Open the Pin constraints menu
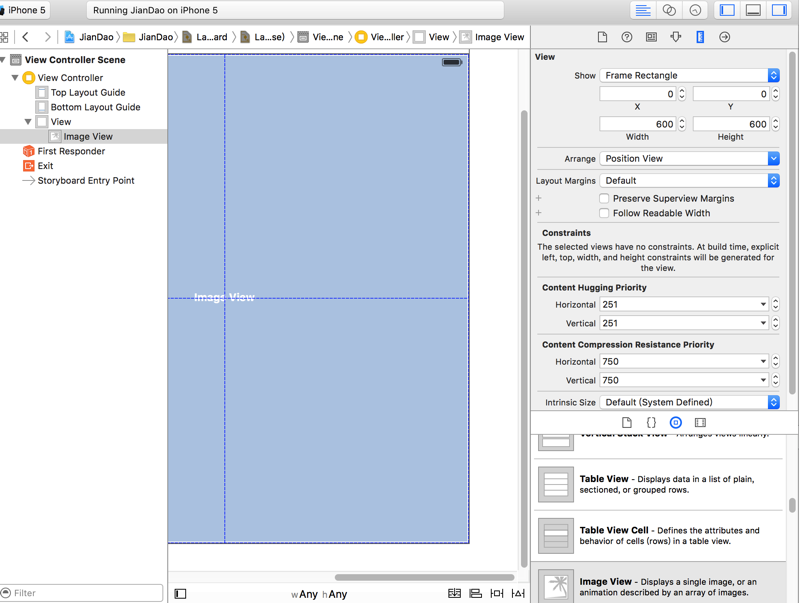Screen dimensions: 800x603 (x=496, y=593)
